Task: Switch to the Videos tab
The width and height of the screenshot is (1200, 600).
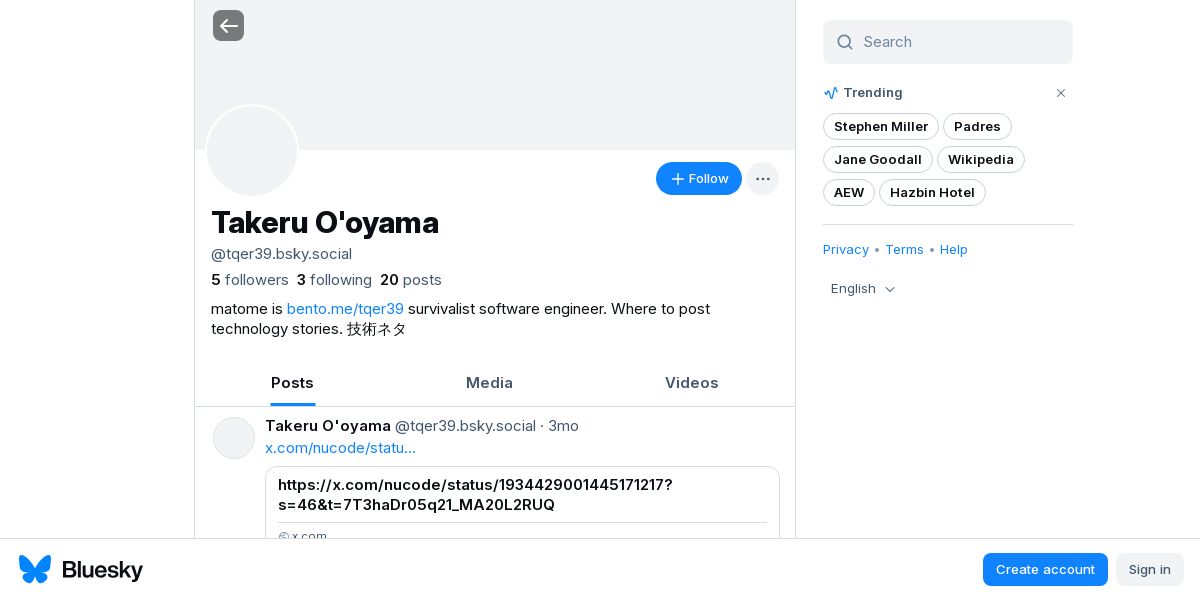Action: coord(691,383)
